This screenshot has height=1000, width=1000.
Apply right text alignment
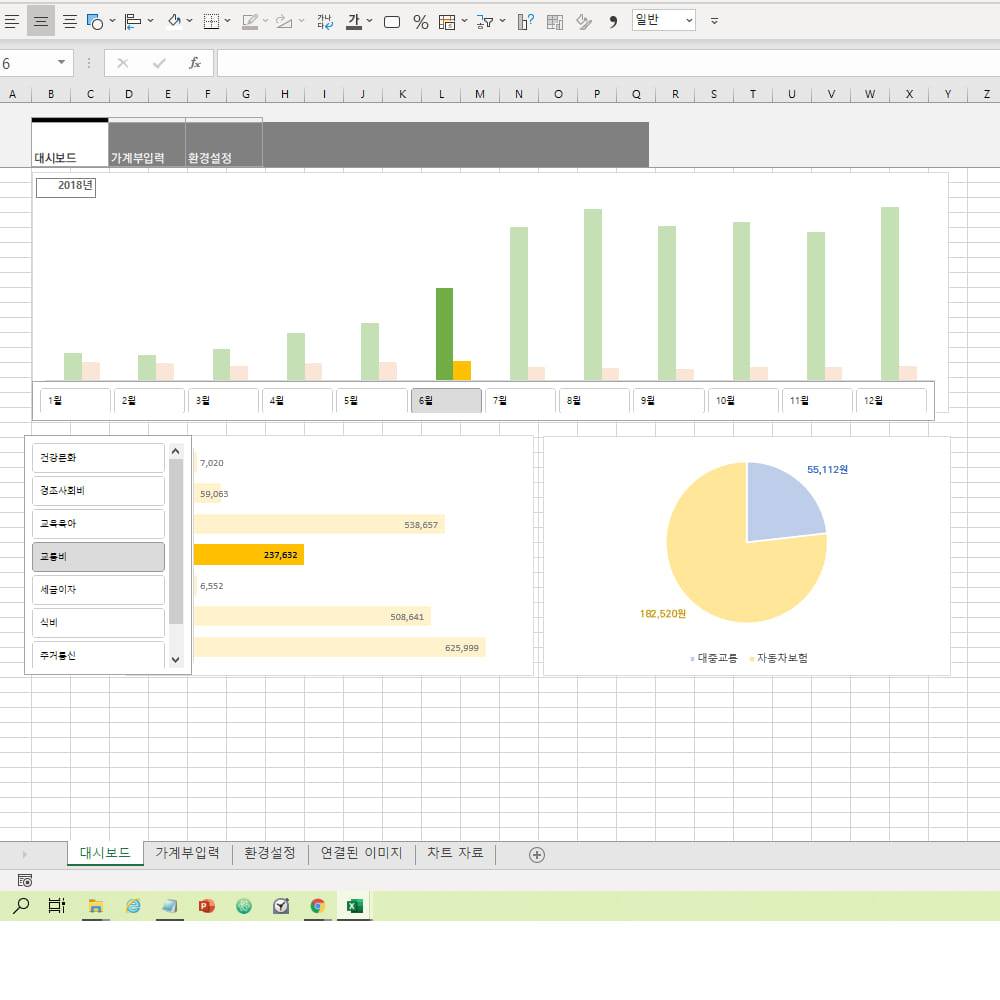point(70,22)
